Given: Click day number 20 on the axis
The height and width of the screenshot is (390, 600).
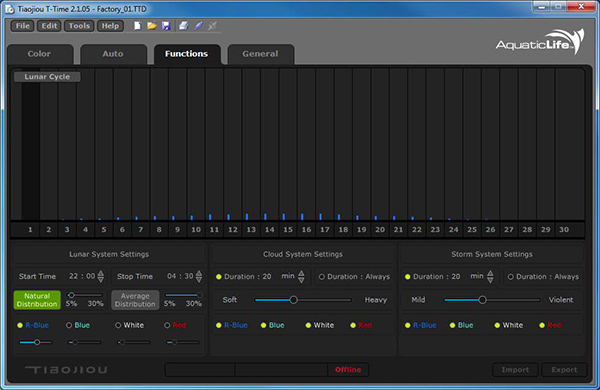Looking at the screenshot, I should pyautogui.click(x=380, y=230).
